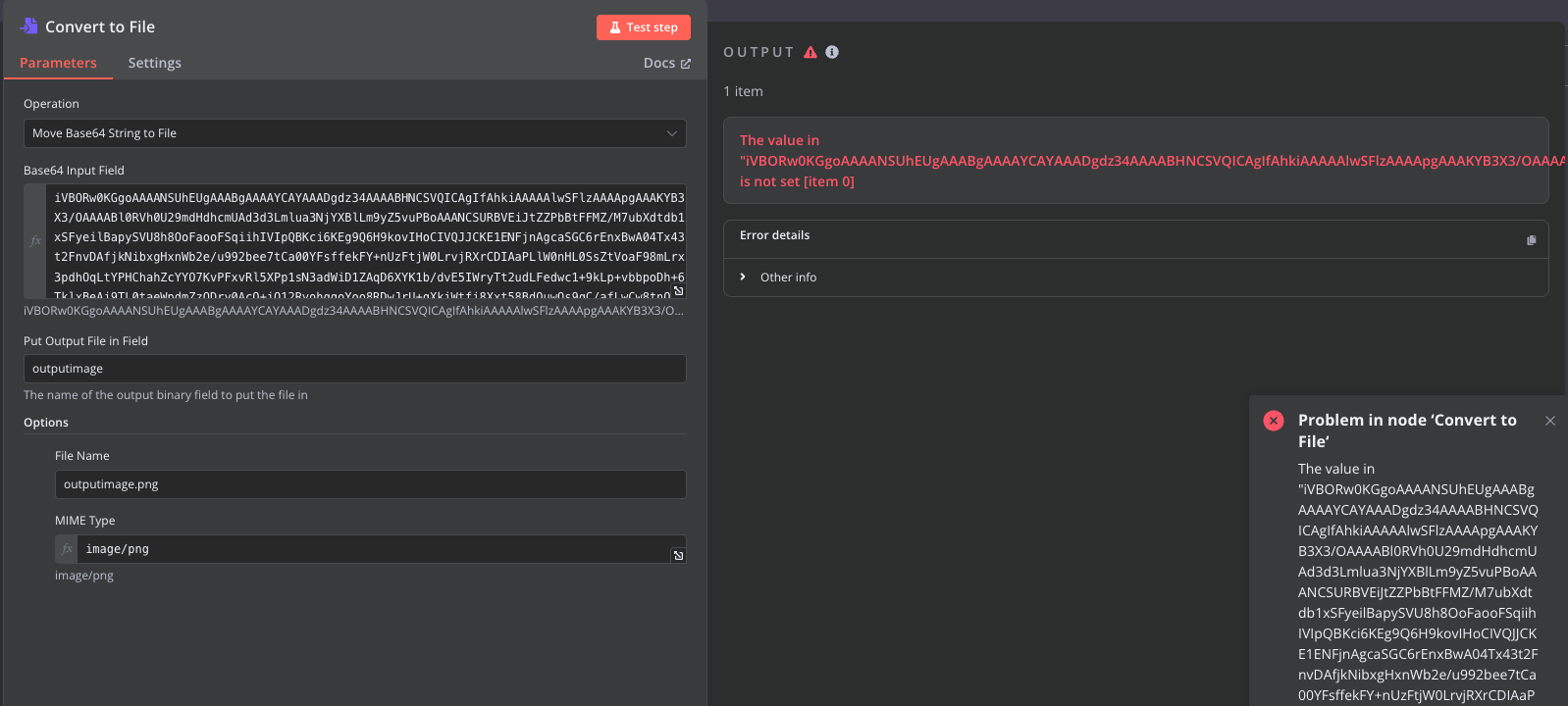Screen dimensions: 1568x706
Task: Select the Parameters tab
Action: (58, 63)
